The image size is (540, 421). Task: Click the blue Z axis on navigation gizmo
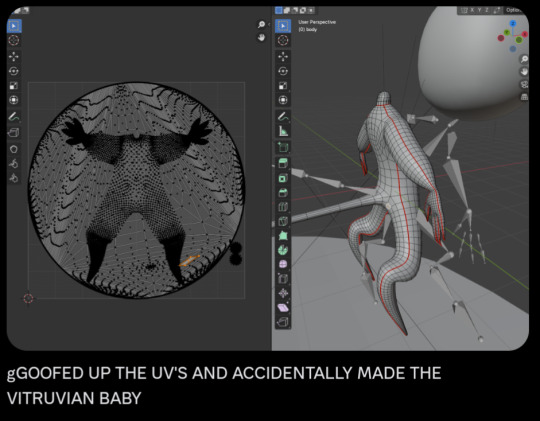(x=513, y=23)
